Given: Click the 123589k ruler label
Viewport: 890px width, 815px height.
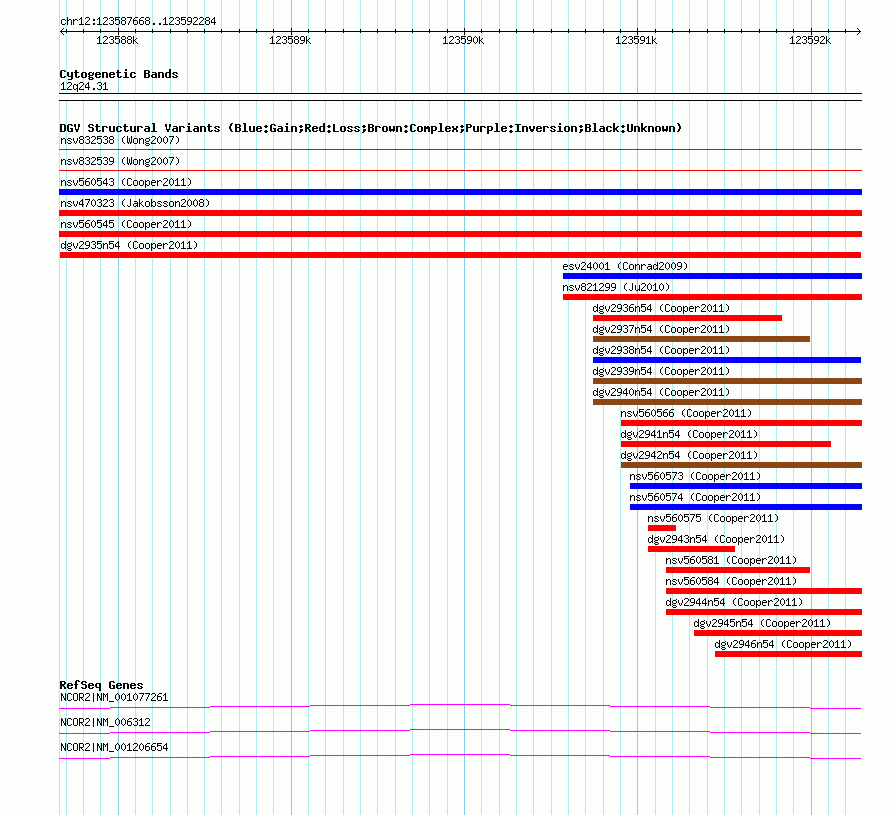Looking at the screenshot, I should coord(290,40).
